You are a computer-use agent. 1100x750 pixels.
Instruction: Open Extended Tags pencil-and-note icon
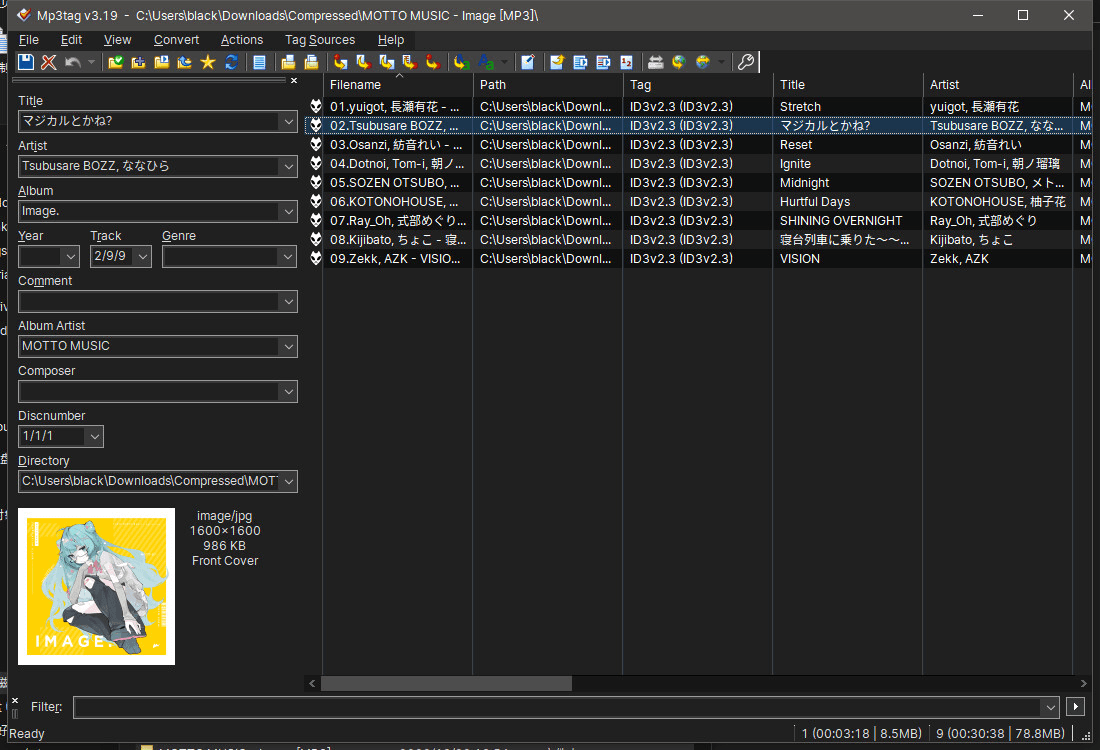coord(527,62)
